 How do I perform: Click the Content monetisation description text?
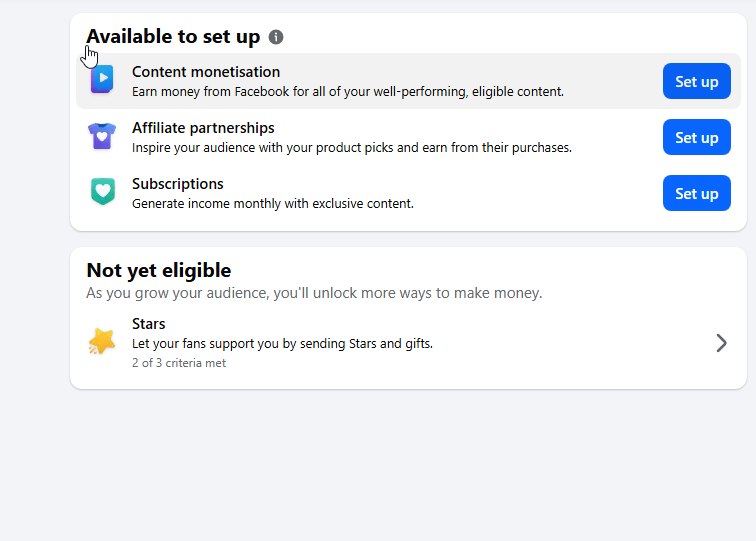(x=348, y=92)
